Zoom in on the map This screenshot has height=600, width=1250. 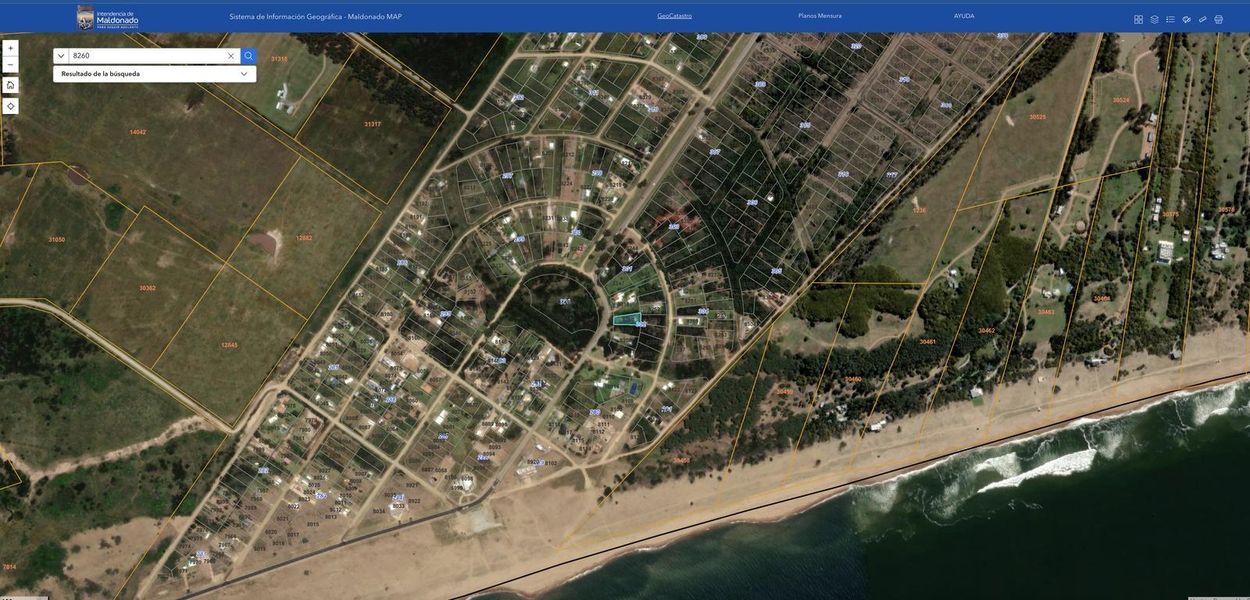tap(10, 48)
